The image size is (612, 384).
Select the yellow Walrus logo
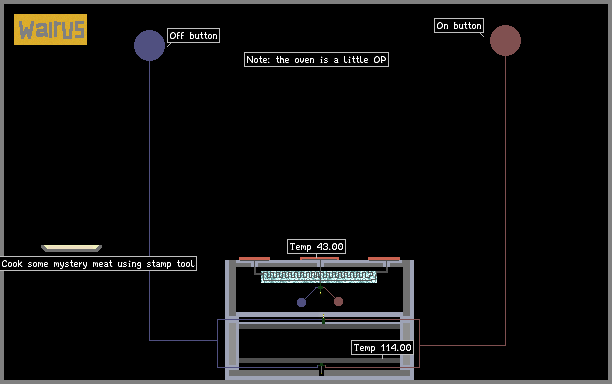click(50, 29)
